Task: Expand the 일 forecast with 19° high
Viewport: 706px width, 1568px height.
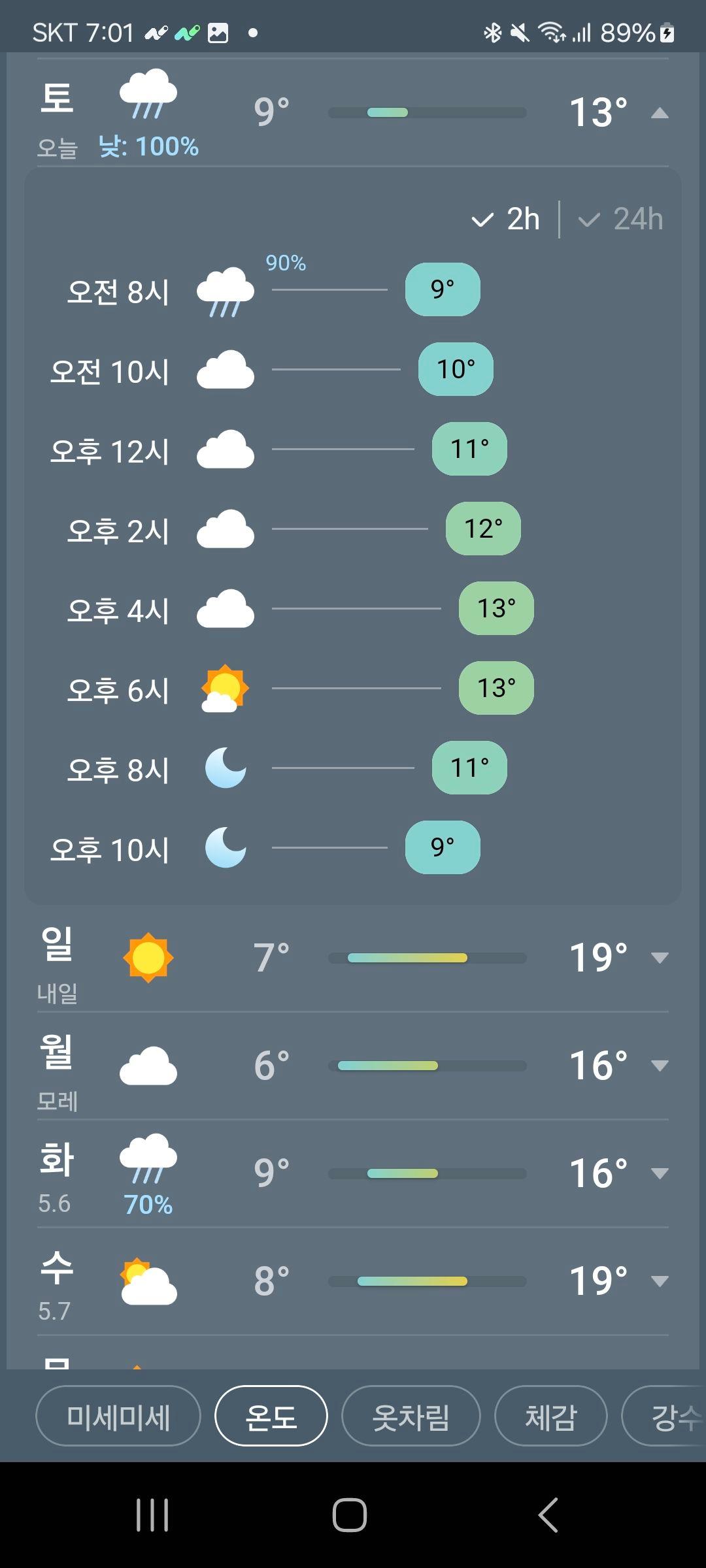Action: (x=660, y=958)
